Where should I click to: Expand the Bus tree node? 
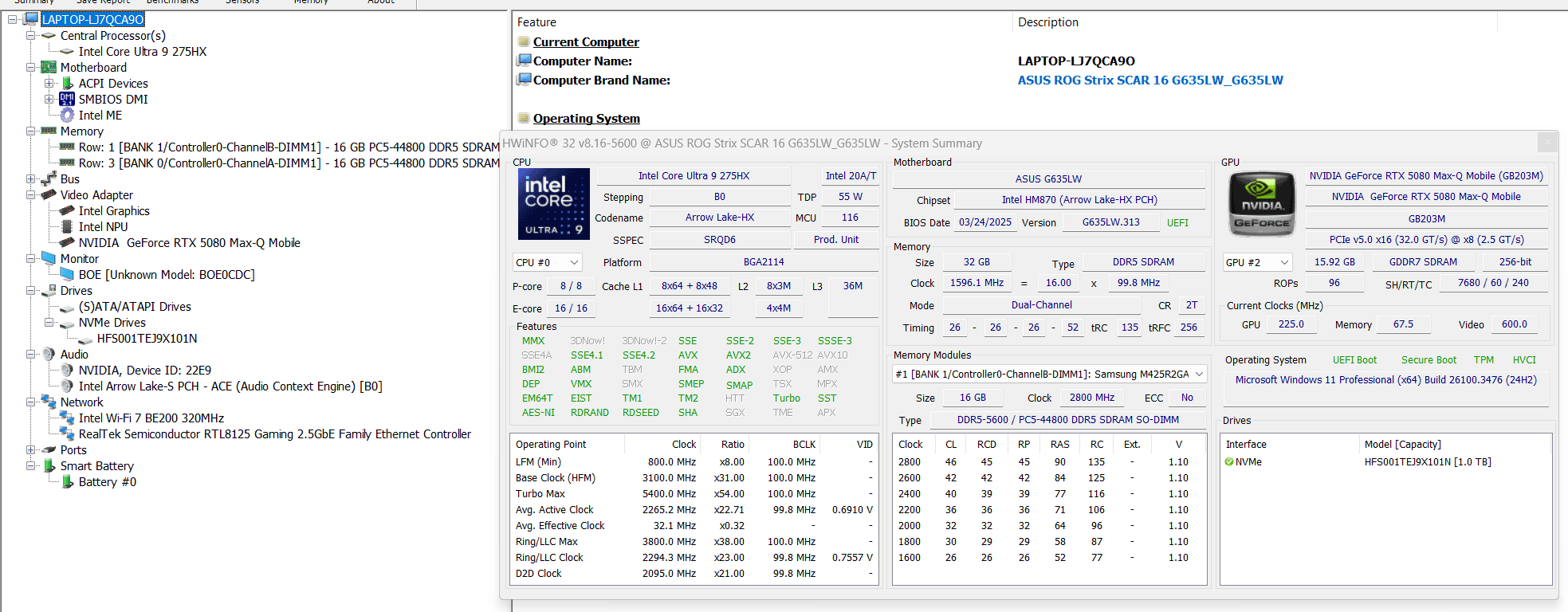pos(30,178)
